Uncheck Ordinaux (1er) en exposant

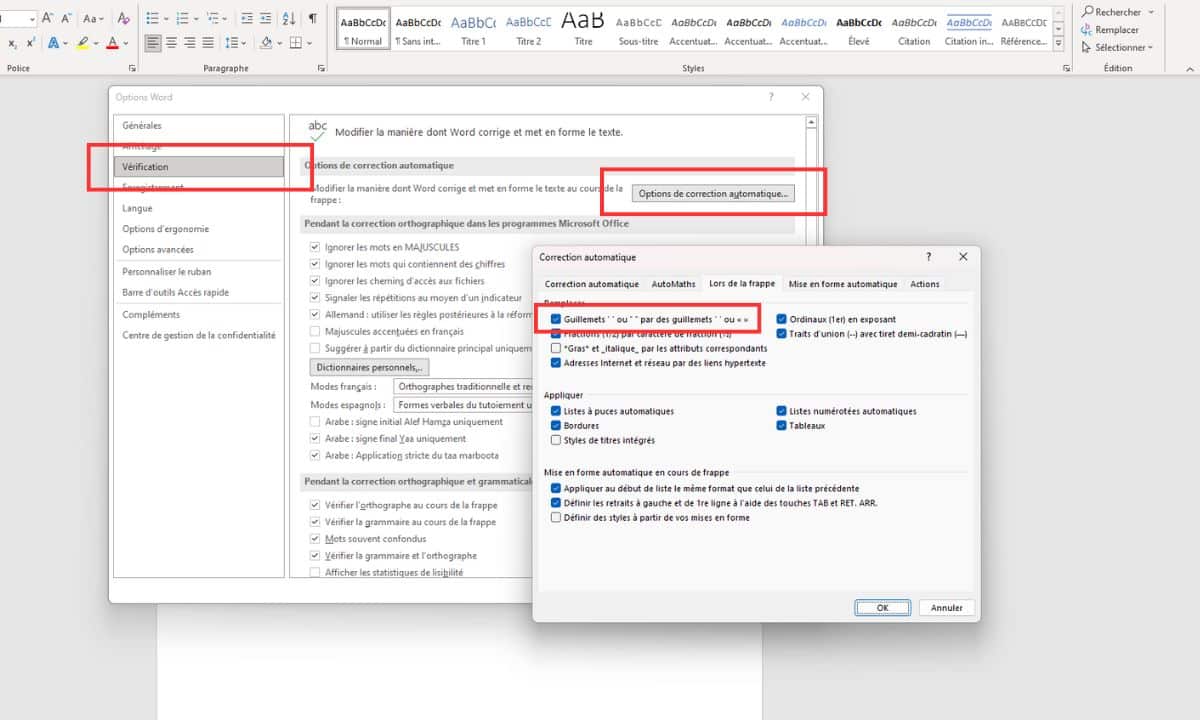(781, 319)
